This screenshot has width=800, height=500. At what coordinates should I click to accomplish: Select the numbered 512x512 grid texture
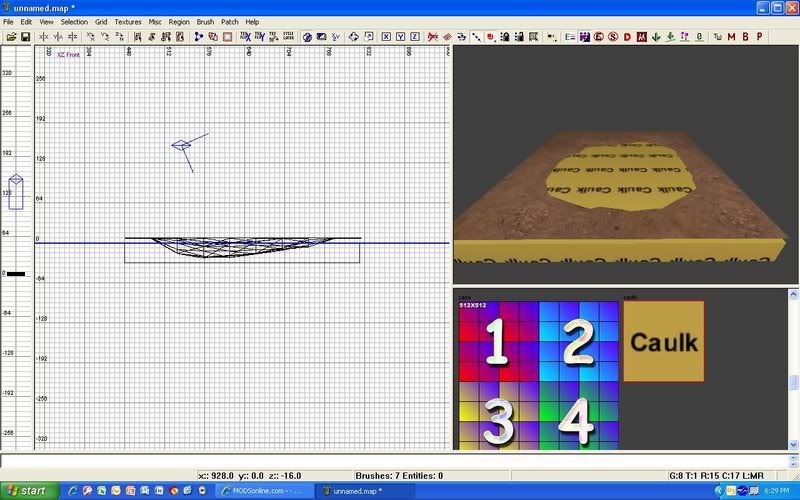(x=535, y=375)
